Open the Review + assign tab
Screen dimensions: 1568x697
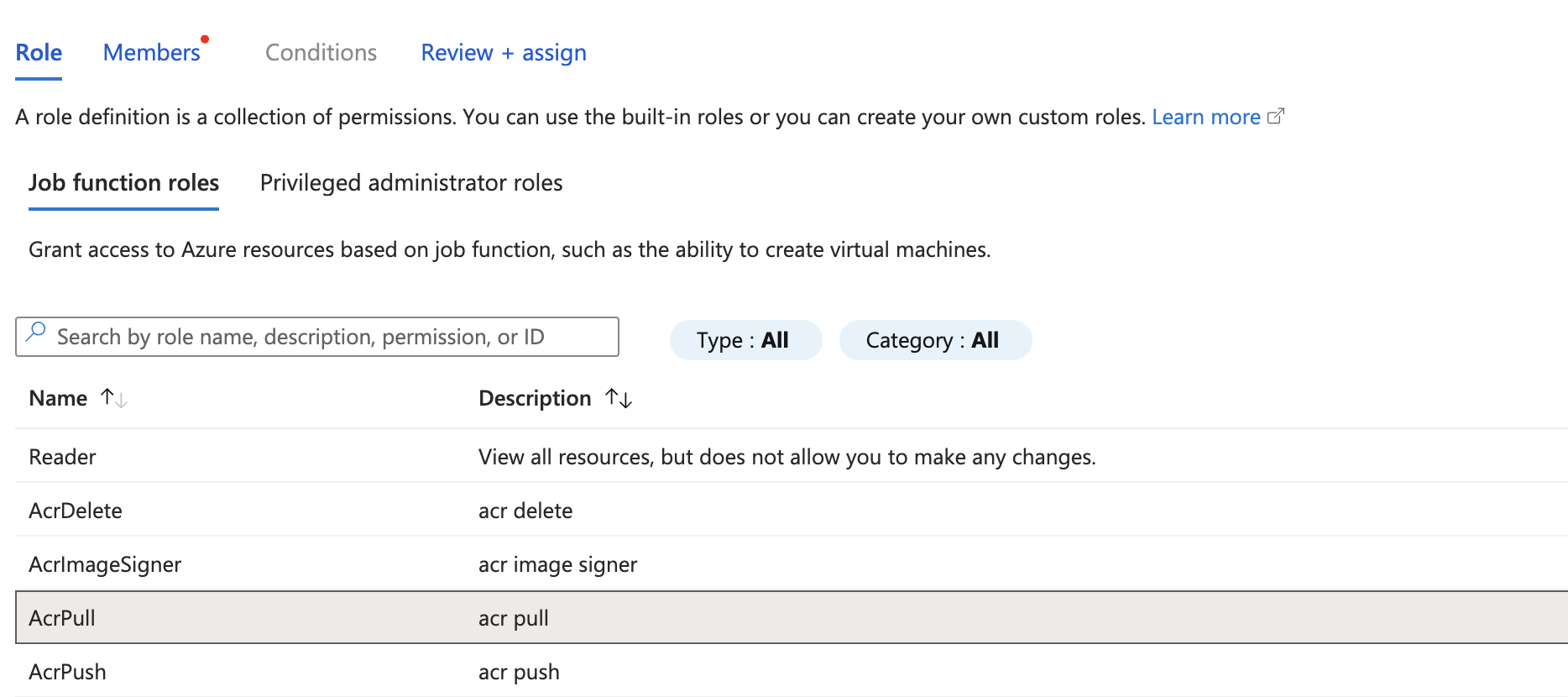[x=504, y=53]
